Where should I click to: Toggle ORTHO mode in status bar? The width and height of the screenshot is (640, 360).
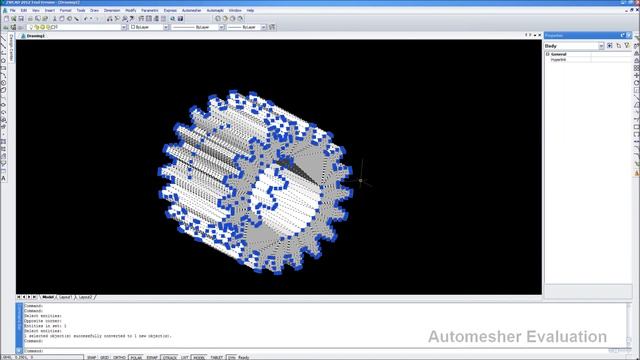(119, 358)
